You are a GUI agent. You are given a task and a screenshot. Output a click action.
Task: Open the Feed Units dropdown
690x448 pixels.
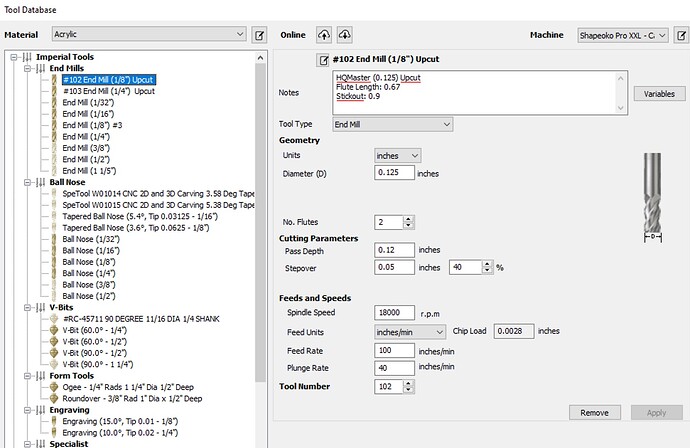[410, 332]
